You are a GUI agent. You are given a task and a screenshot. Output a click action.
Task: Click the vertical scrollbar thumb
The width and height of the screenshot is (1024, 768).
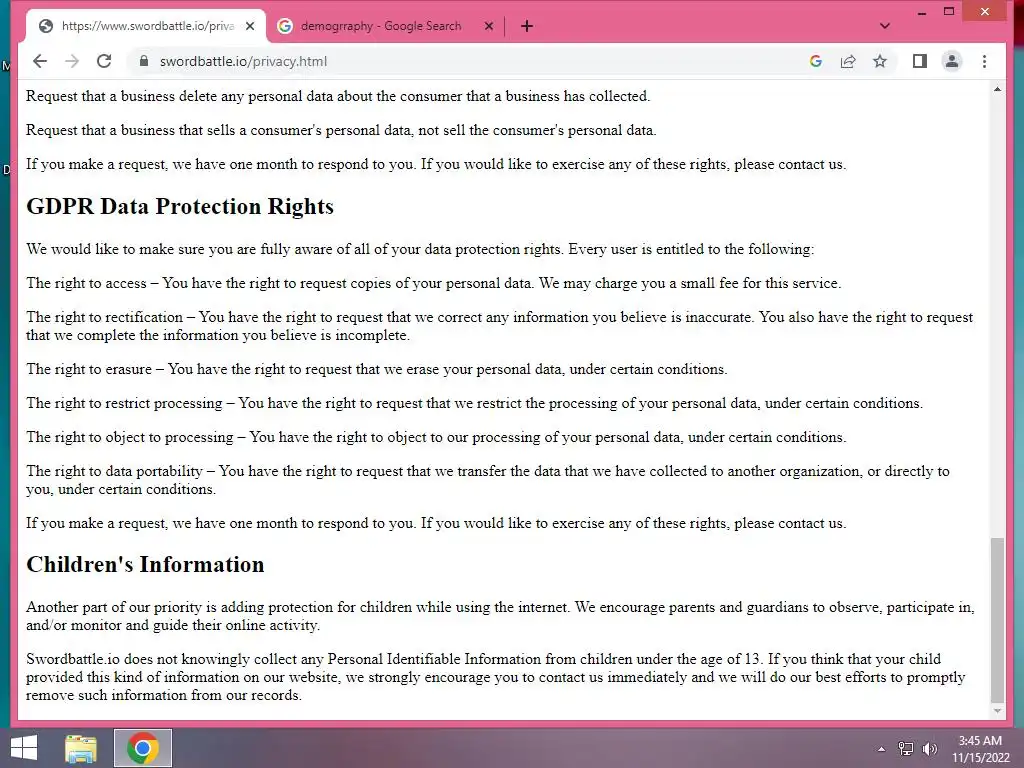[997, 619]
